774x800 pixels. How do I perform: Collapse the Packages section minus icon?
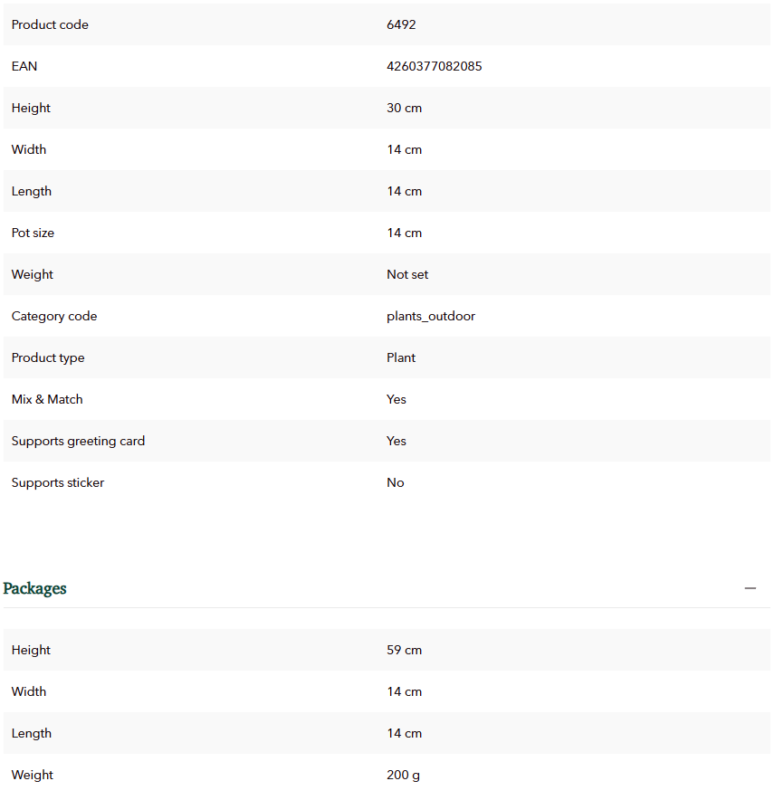click(750, 588)
